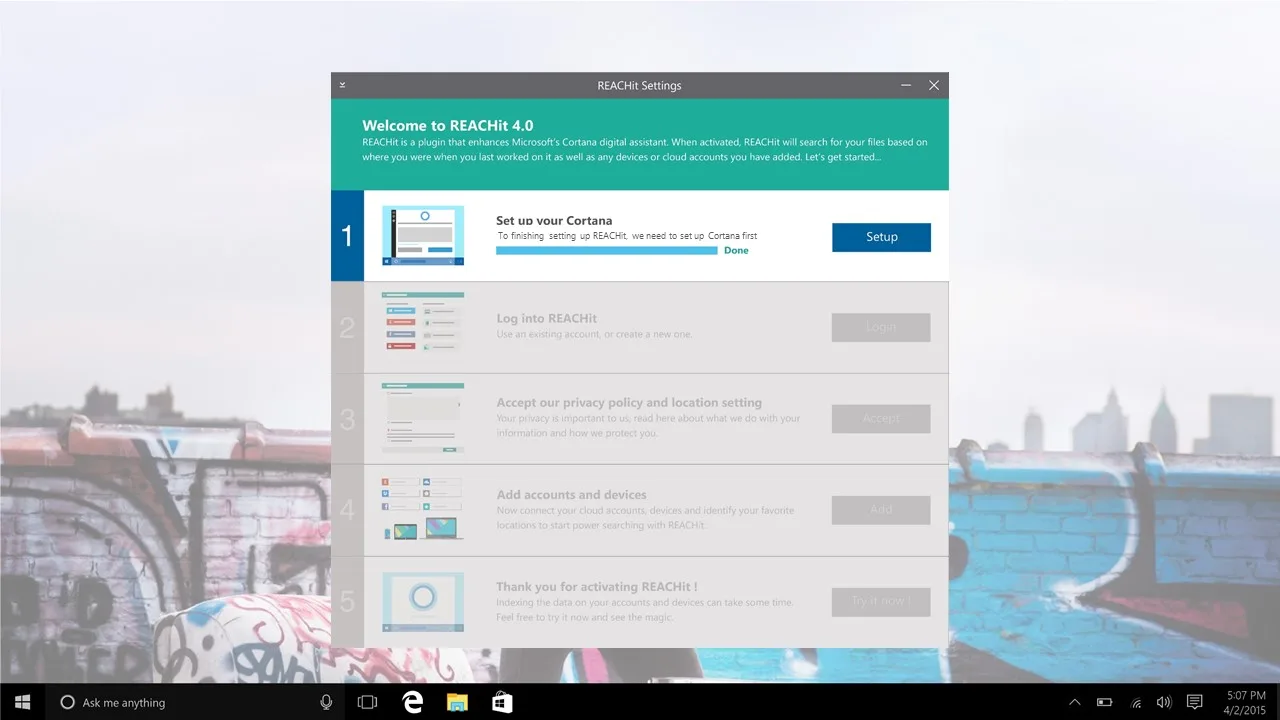Click the Add button for accounts and devices
Viewport: 1280px width, 720px height.
tap(881, 510)
